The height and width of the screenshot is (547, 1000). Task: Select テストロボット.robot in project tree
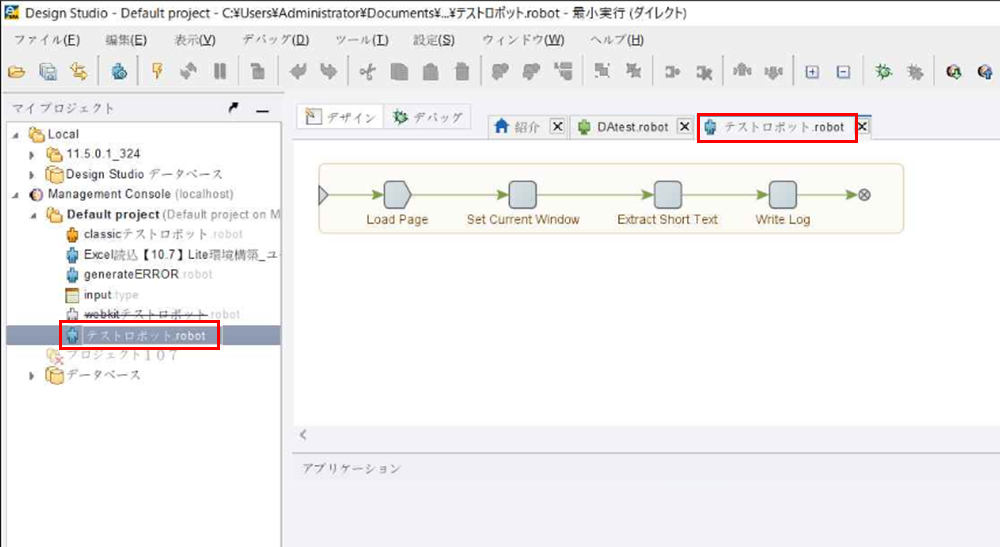click(x=144, y=335)
